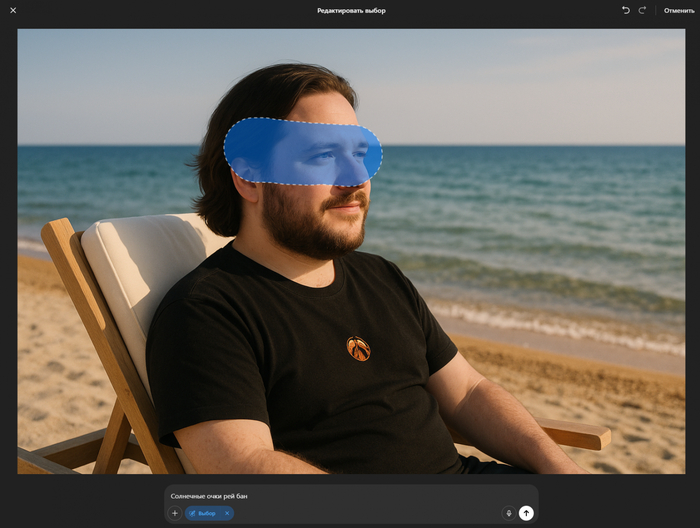Screen dimensions: 700x528
Task: Submit the prompt with the send arrow
Action: (x=526, y=513)
